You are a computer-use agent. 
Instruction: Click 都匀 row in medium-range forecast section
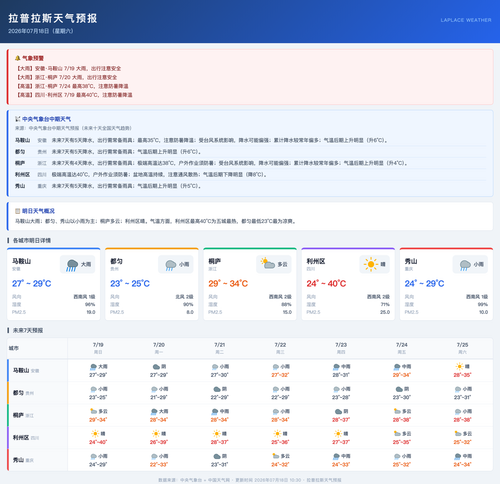point(251,152)
